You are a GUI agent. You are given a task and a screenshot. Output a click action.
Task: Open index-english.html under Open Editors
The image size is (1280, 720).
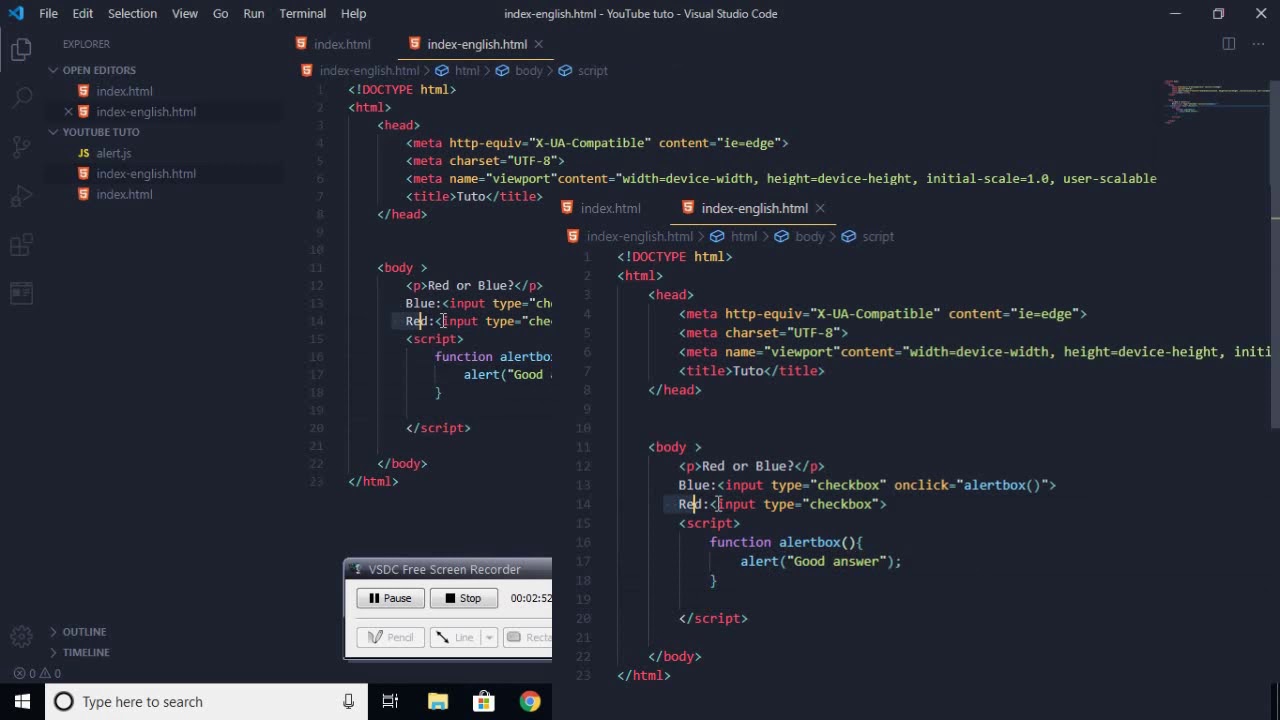pos(146,111)
